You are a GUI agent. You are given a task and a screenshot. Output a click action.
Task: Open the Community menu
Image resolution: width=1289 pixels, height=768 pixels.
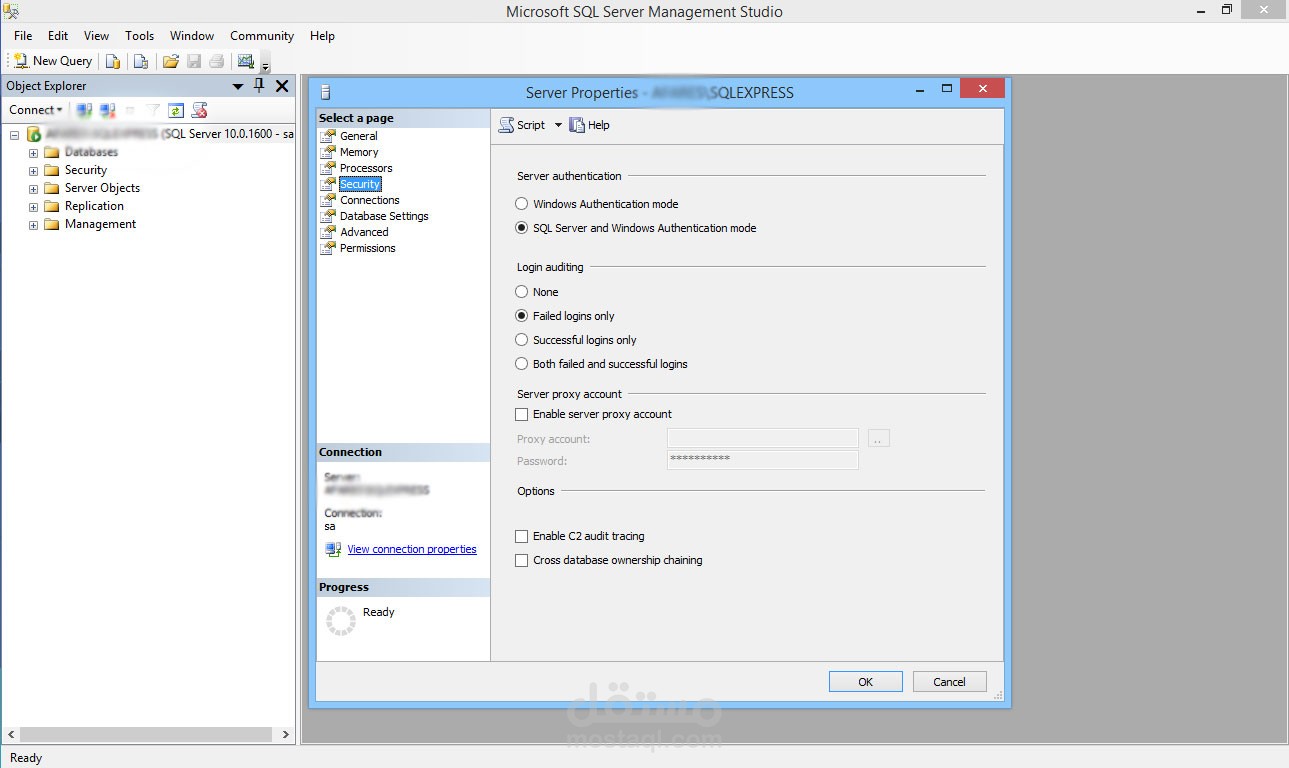(x=262, y=36)
